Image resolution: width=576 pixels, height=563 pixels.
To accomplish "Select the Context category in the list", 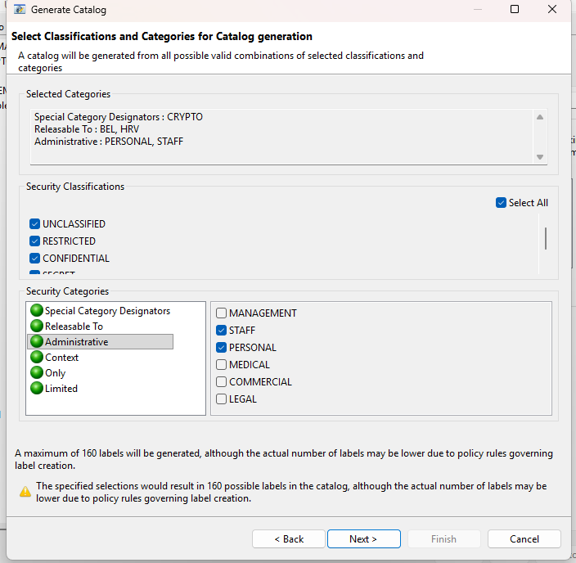I will (61, 357).
